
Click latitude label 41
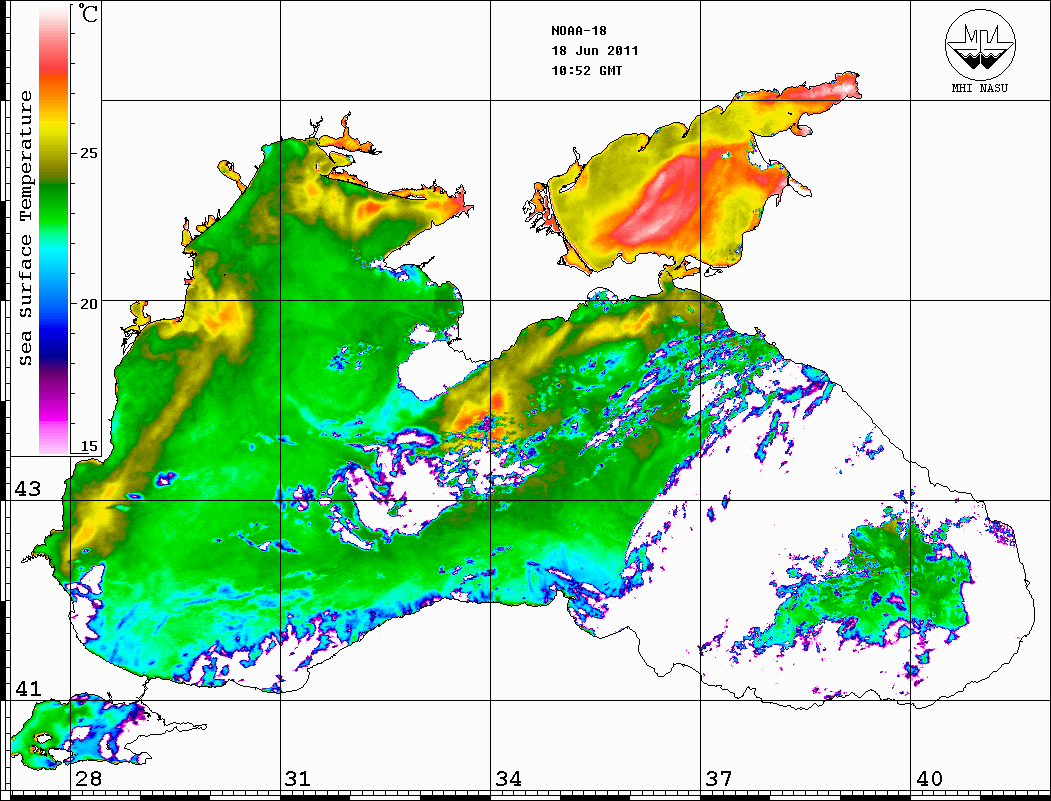pos(27,688)
